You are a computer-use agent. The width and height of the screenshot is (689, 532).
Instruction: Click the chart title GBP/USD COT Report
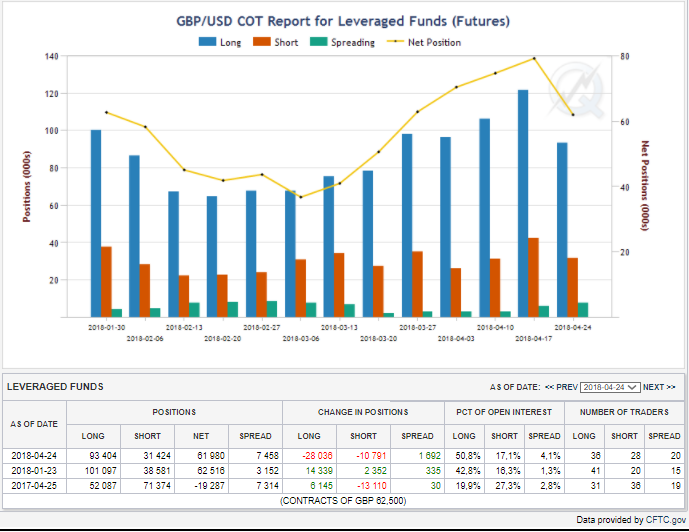tap(343, 21)
